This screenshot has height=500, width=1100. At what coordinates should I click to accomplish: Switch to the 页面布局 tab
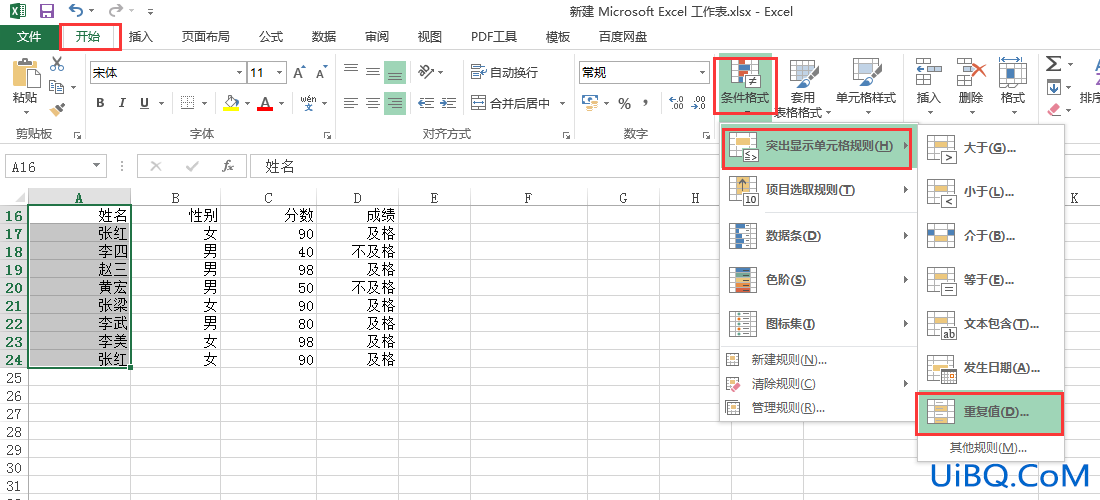(206, 37)
